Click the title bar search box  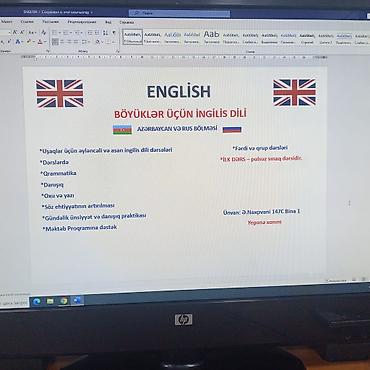(179, 13)
